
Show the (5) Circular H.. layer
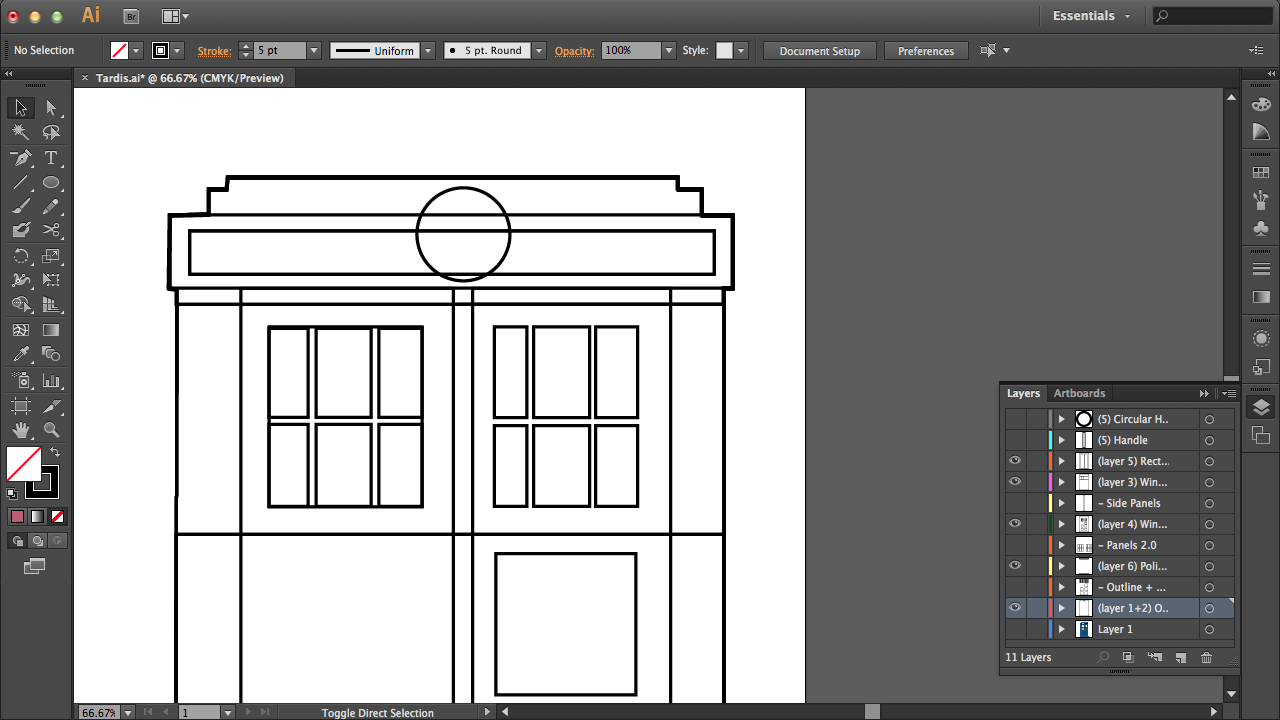point(1015,419)
